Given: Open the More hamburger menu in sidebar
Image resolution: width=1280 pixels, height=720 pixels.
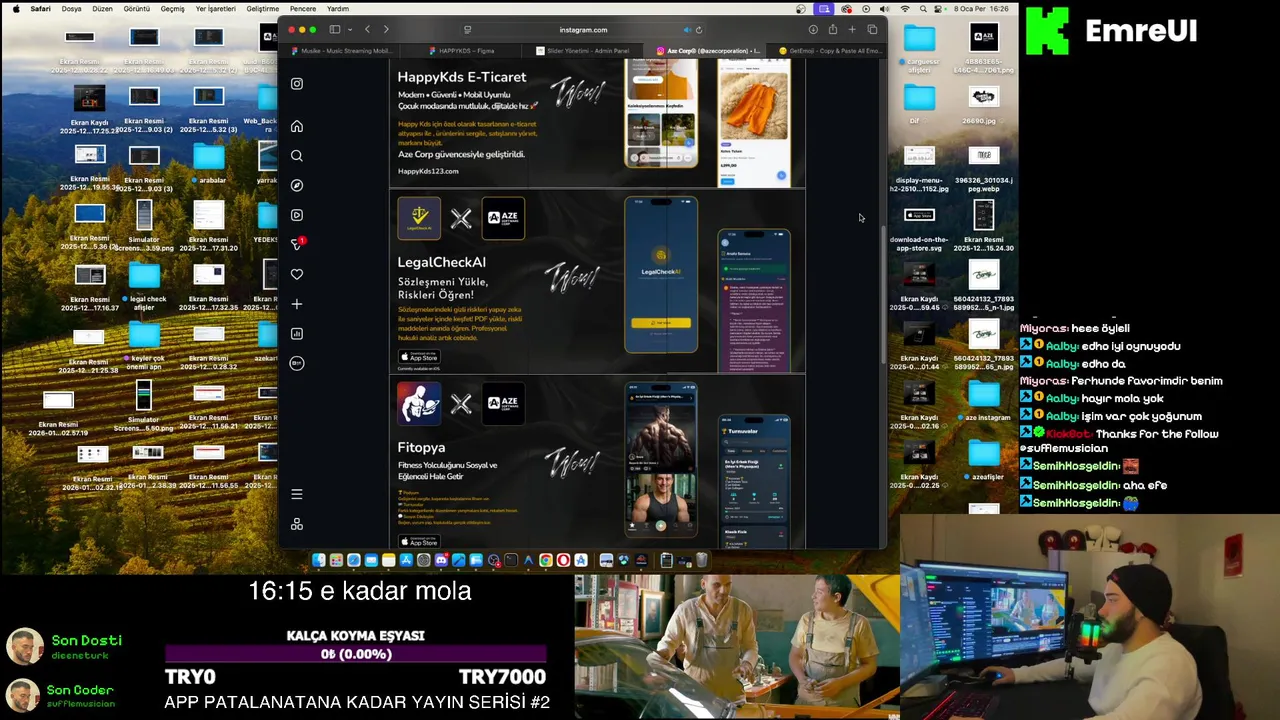Looking at the screenshot, I should [x=297, y=494].
